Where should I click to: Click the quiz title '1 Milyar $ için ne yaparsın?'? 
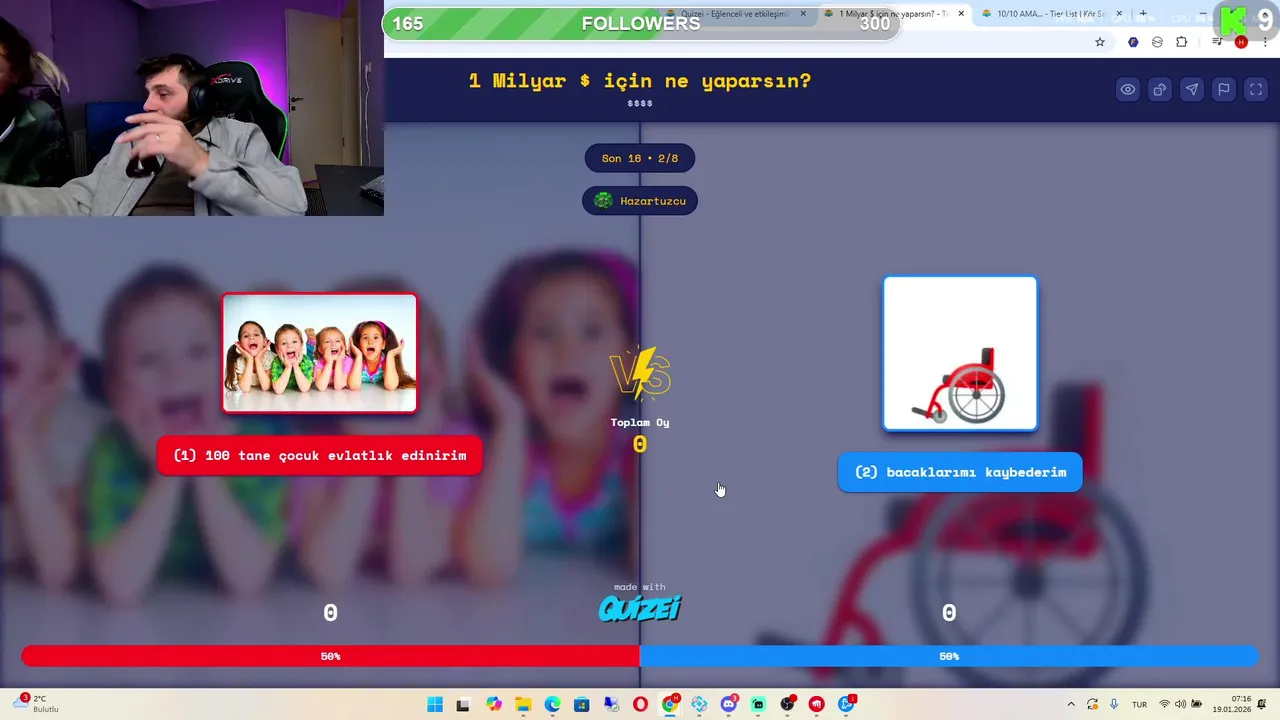pyautogui.click(x=640, y=81)
